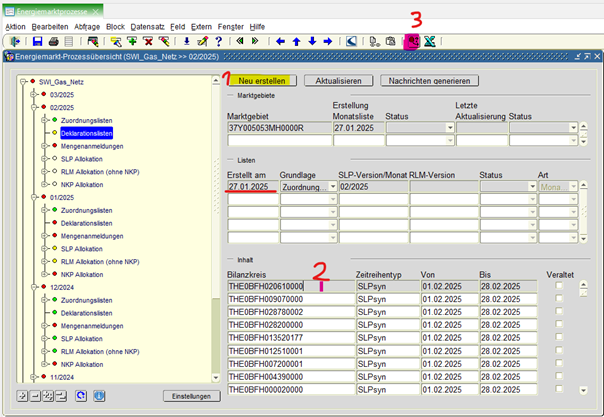Click the Save diskette toolbar icon
This screenshot has width=604, height=417.
[x=37, y=42]
